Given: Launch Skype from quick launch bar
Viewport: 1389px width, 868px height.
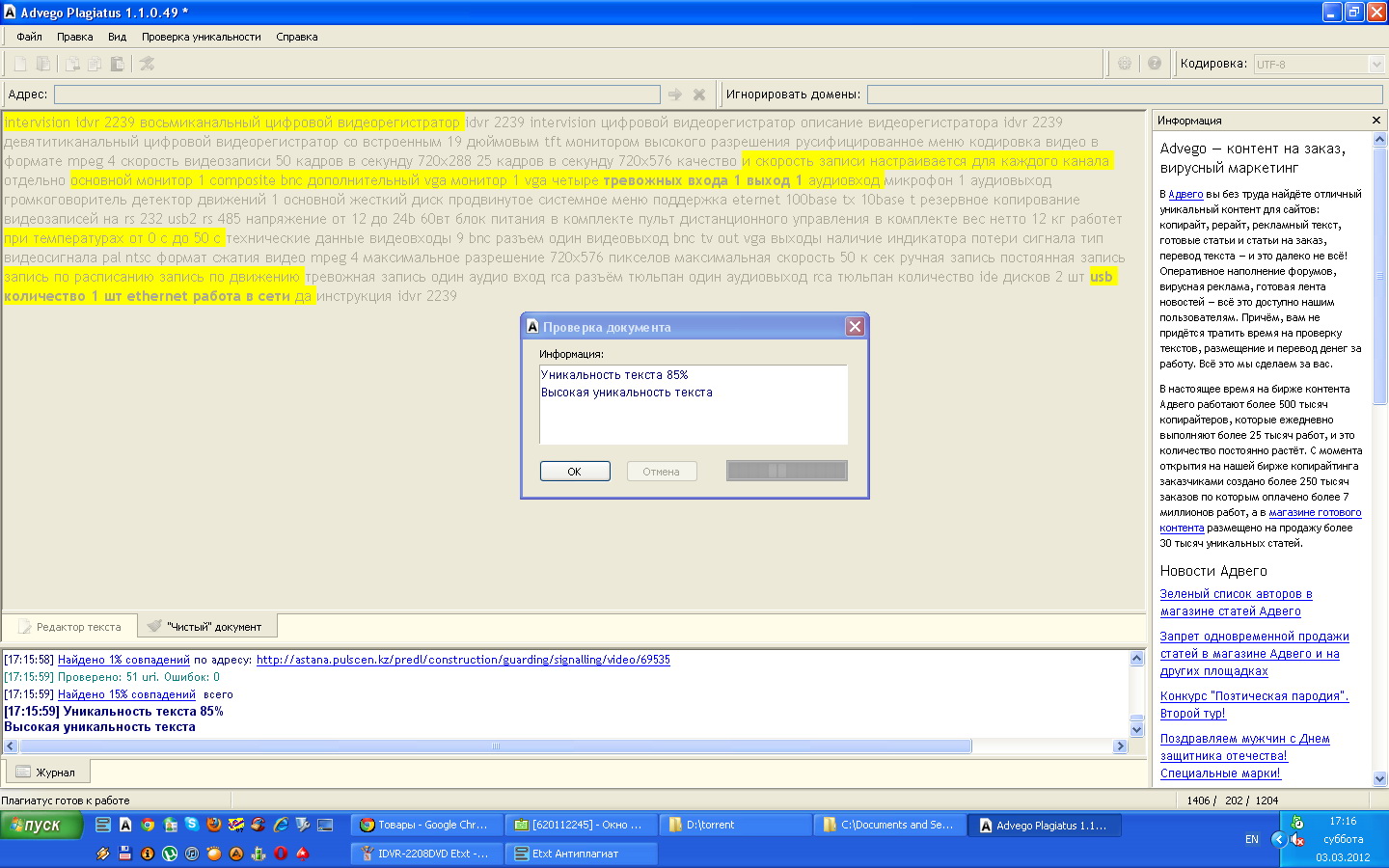Looking at the screenshot, I should click(x=192, y=825).
